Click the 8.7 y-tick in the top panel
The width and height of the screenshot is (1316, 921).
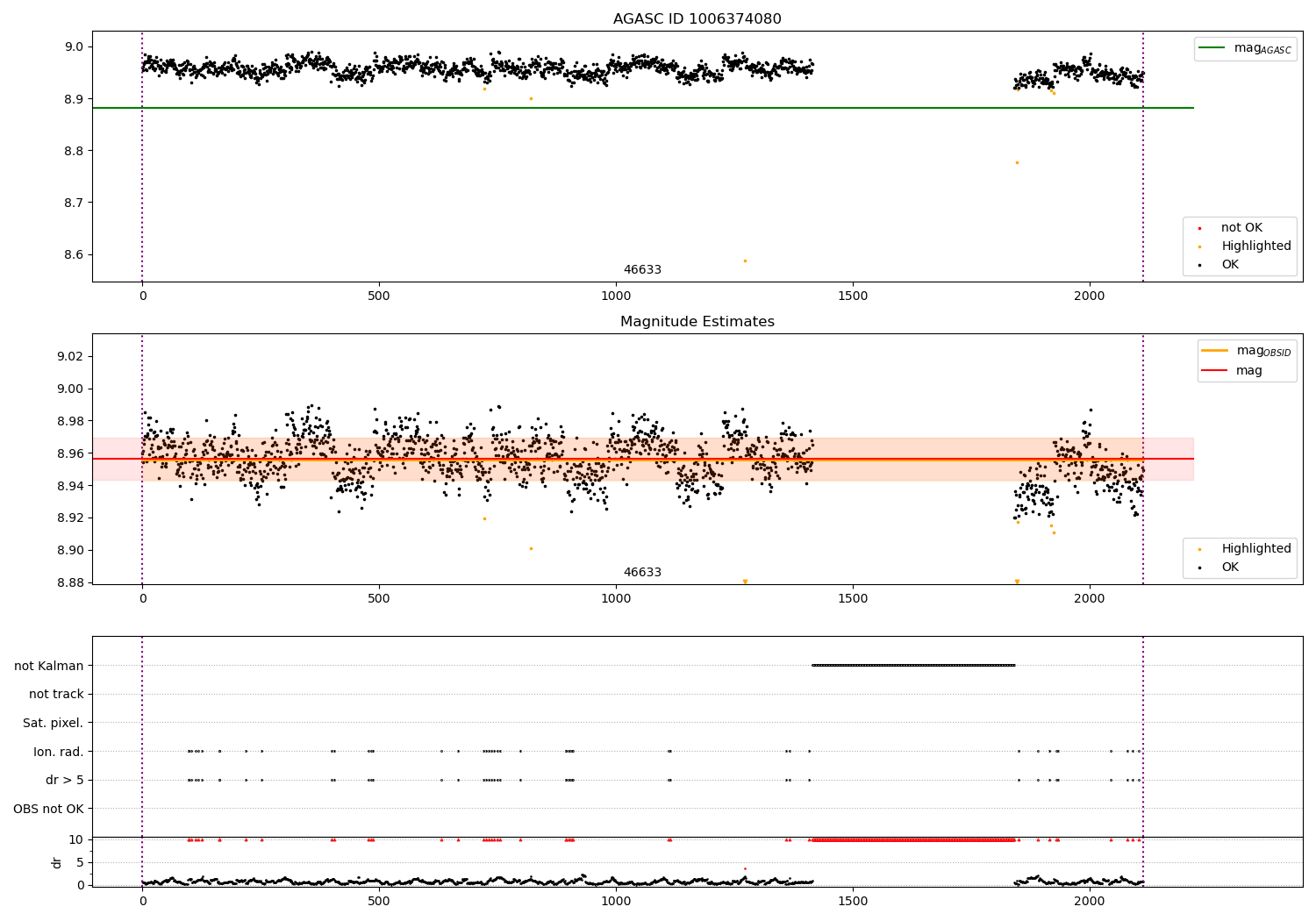75,203
